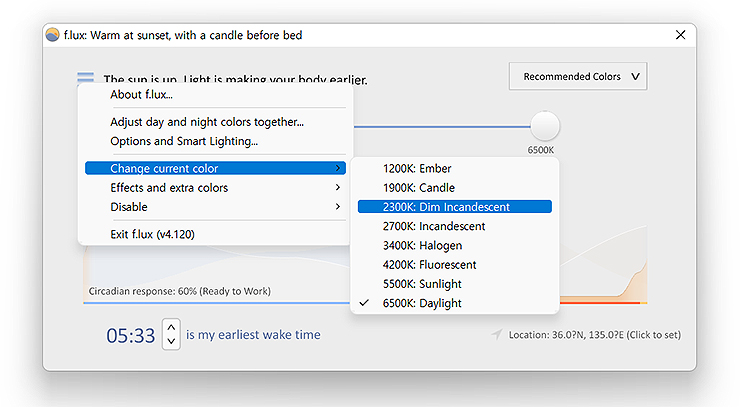This screenshot has width=740, height=407.
Task: Click 'is my earliest wake time' label
Action: [x=253, y=335]
